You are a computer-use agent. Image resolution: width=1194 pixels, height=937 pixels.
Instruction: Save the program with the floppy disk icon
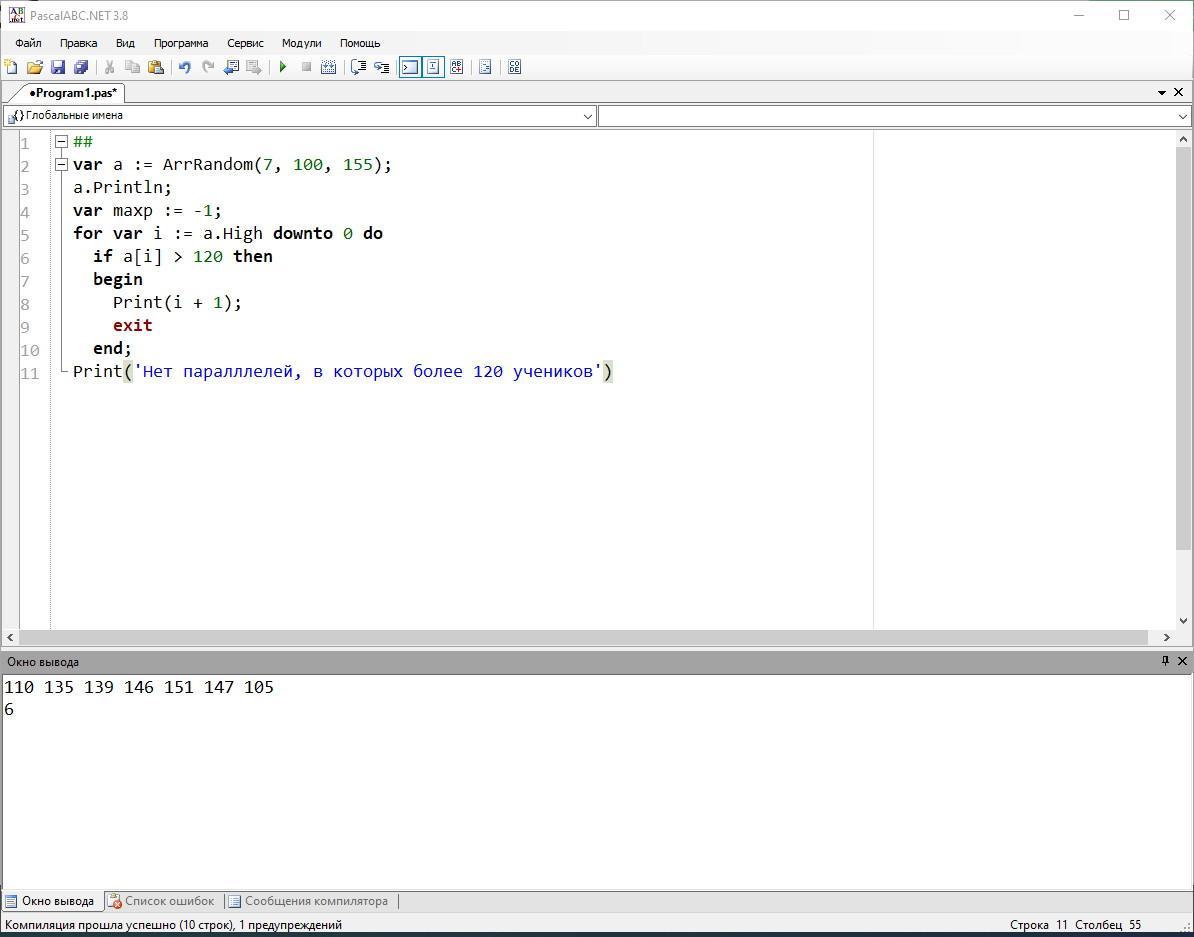pyautogui.click(x=57, y=67)
